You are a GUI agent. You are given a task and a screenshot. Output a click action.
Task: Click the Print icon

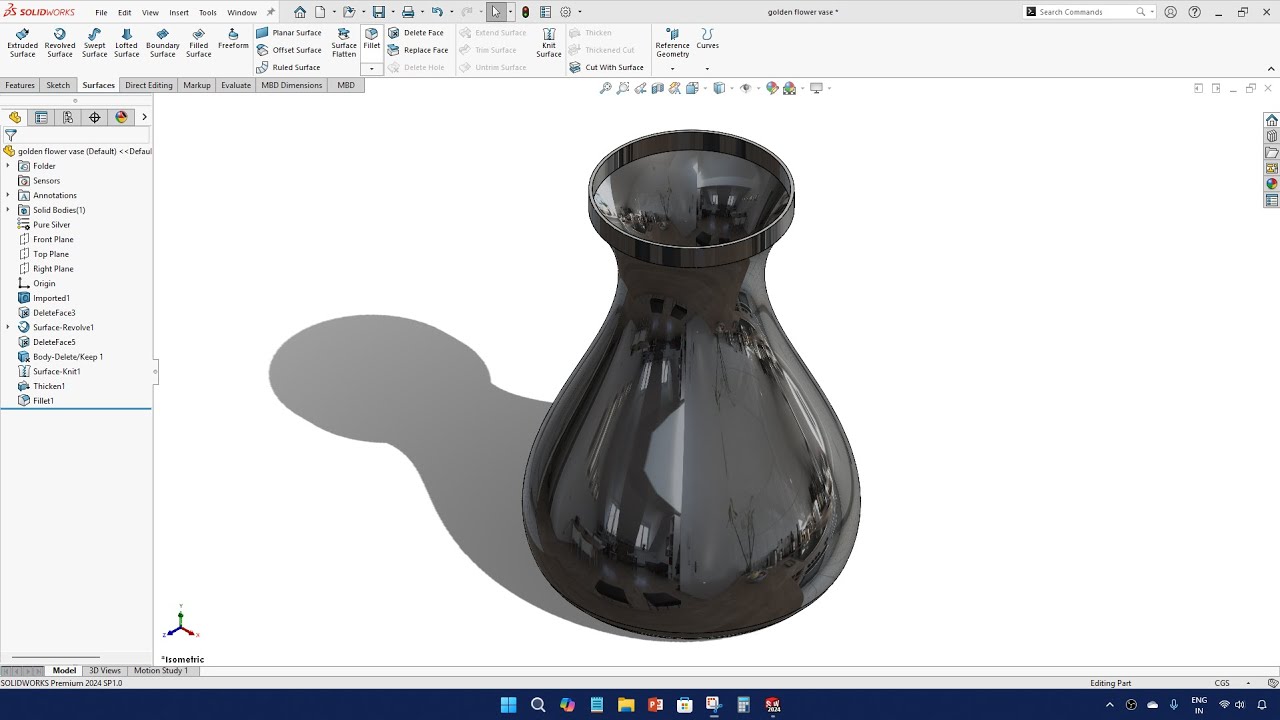[x=408, y=12]
